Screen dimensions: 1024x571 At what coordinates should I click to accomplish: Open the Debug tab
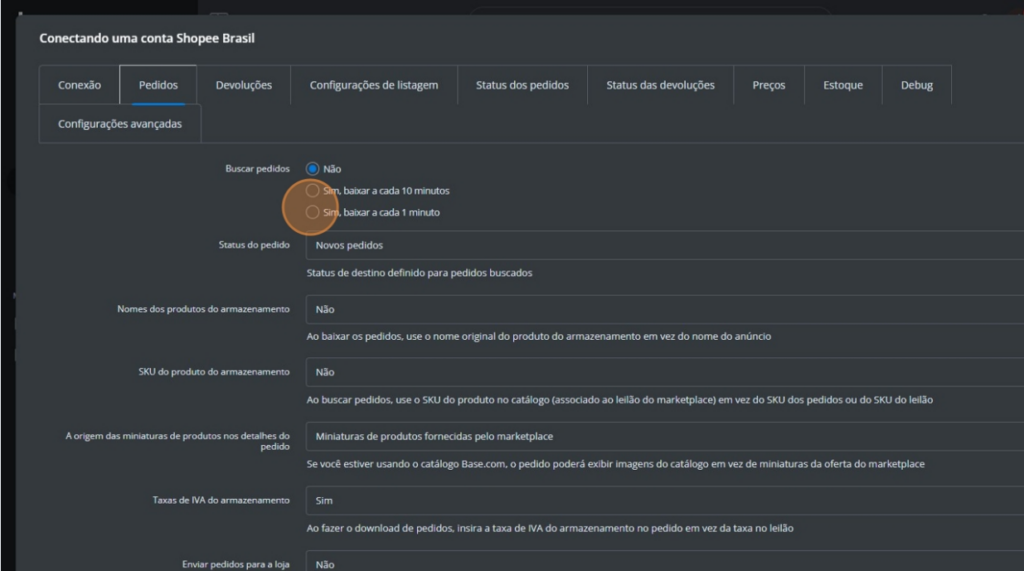pyautogui.click(x=916, y=85)
